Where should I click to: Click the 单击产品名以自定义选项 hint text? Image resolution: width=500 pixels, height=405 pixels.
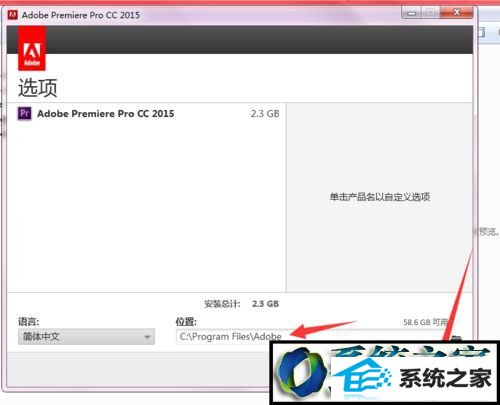tap(380, 197)
